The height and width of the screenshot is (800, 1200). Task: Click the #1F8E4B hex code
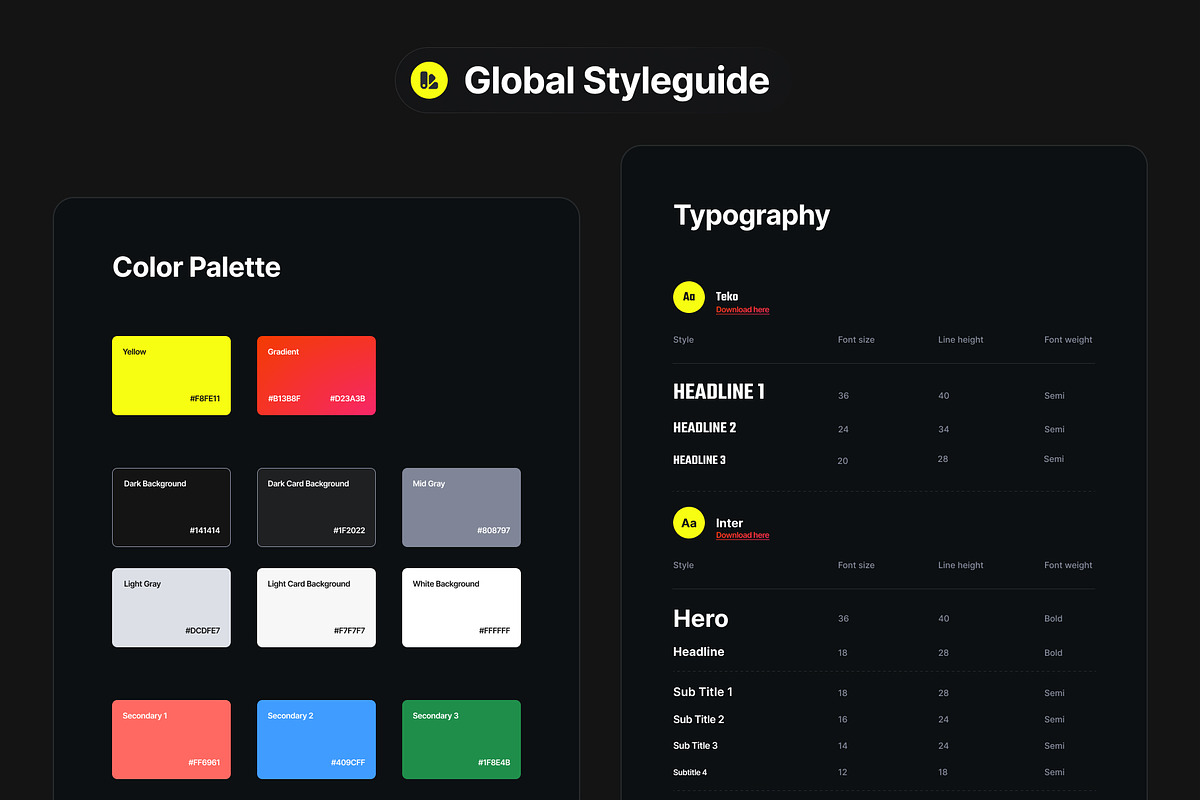click(492, 763)
